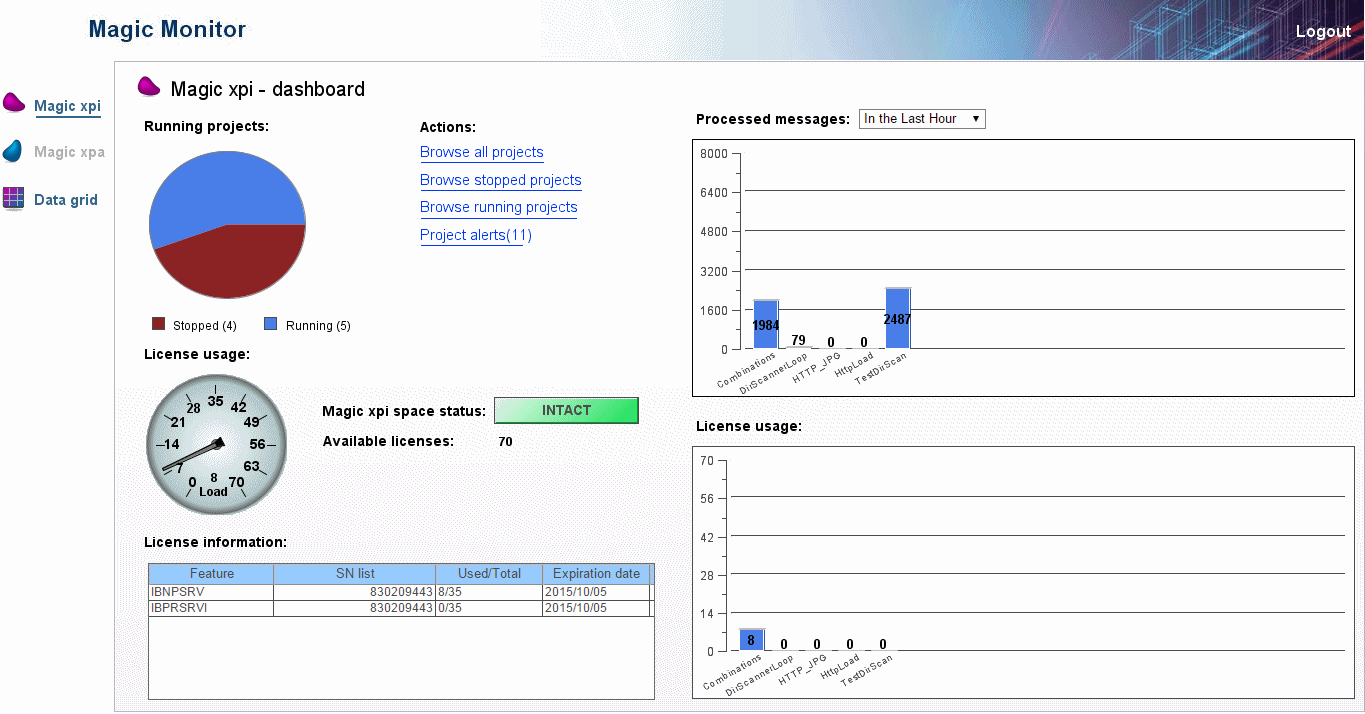1365x714 pixels.
Task: Click the Stopped (4) legend label
Action: point(205,326)
